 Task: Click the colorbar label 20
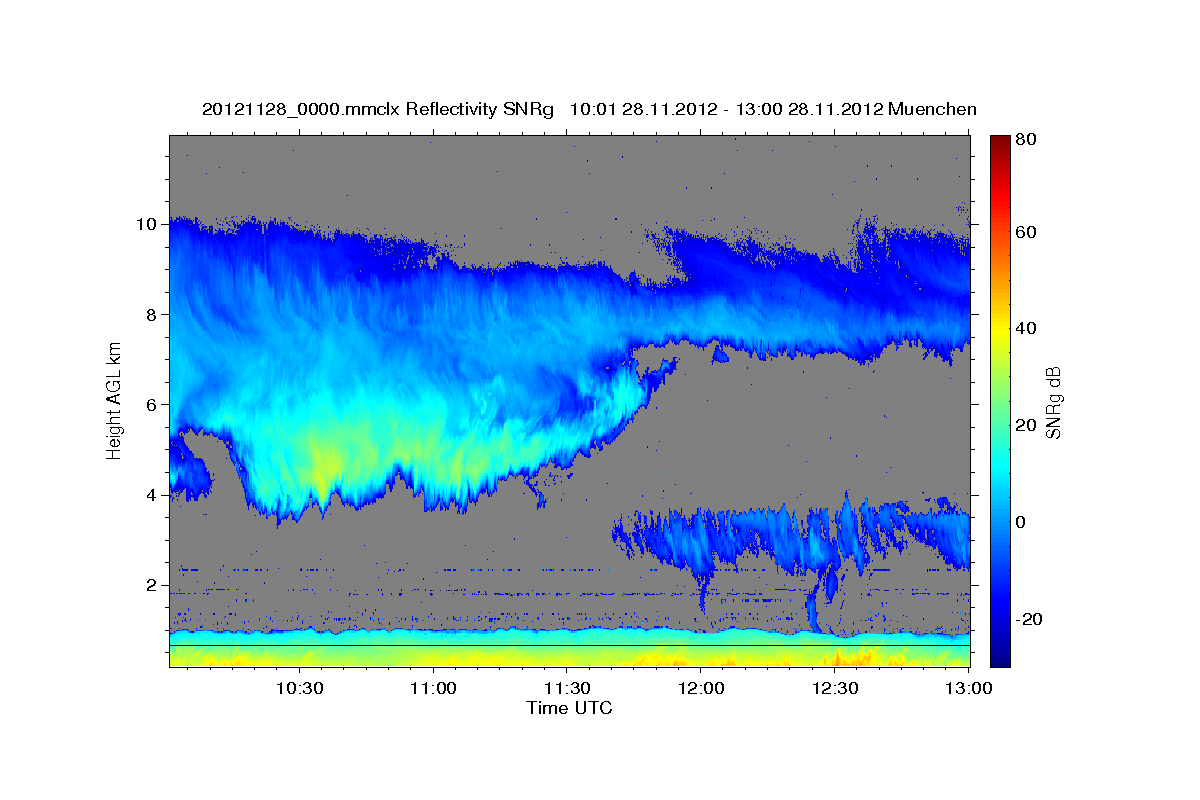click(x=1025, y=425)
